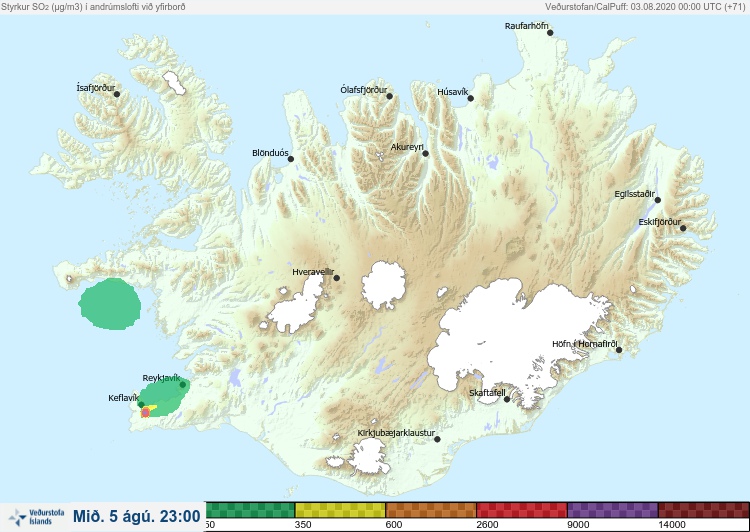Click the Reykjavík station dot
The height and width of the screenshot is (532, 750).
[x=183, y=385]
